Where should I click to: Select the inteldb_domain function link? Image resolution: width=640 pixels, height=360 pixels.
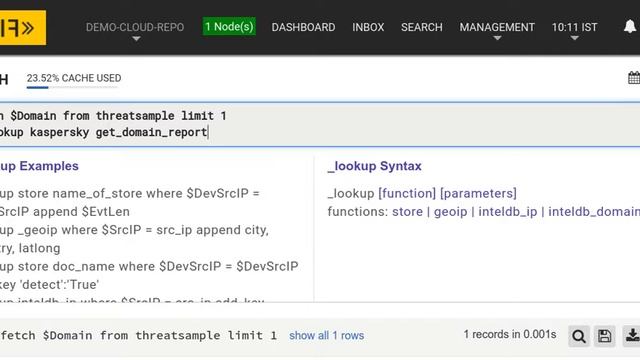click(x=594, y=212)
